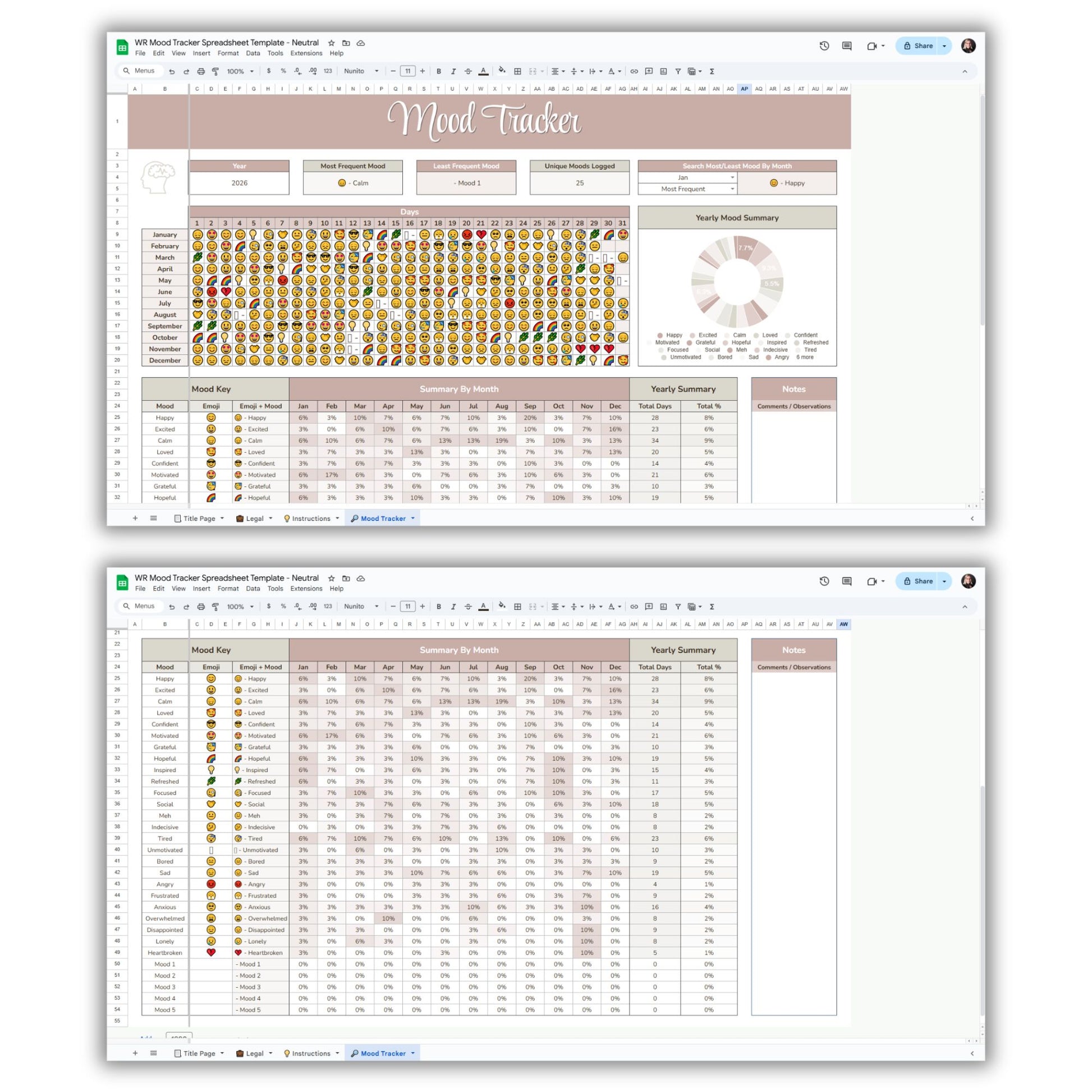Open the Most Frequent dropdown selector
1092x1092 pixels.
click(x=732, y=189)
